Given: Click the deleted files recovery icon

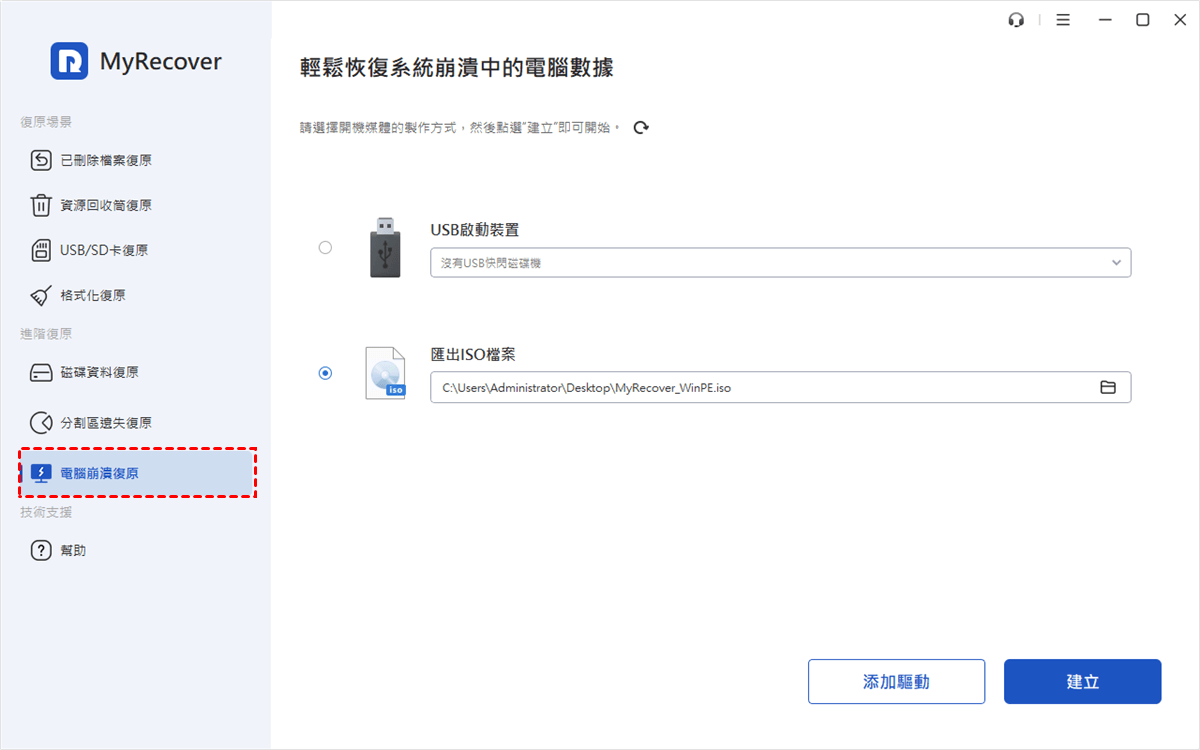Looking at the screenshot, I should pyautogui.click(x=41, y=160).
